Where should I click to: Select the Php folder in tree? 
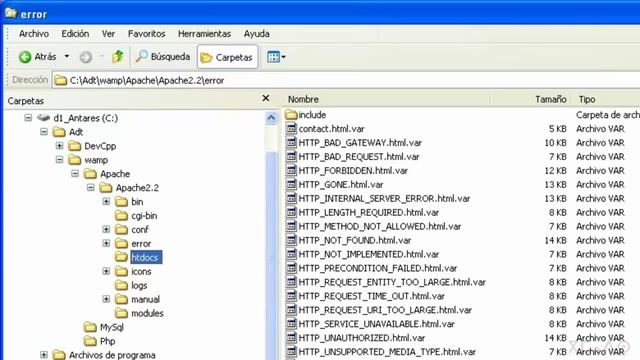(x=108, y=341)
